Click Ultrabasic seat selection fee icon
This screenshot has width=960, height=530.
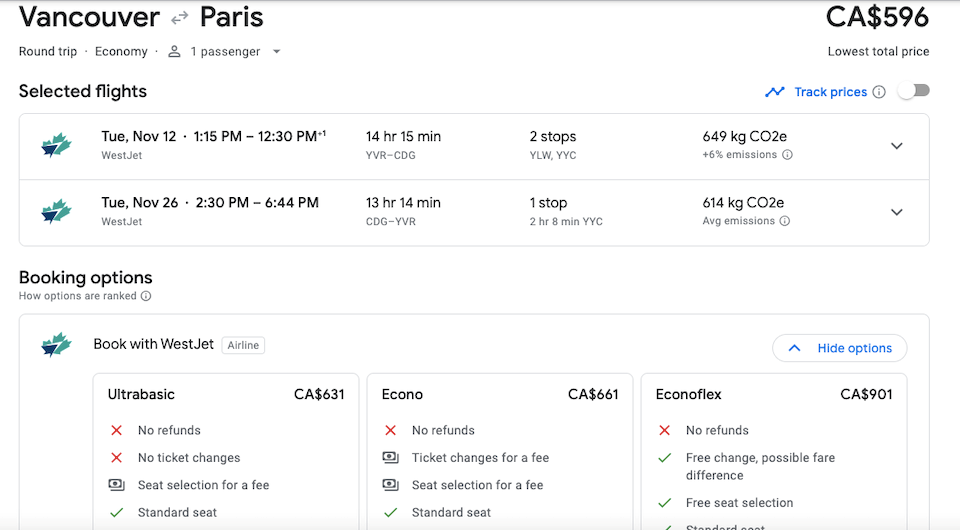click(116, 485)
